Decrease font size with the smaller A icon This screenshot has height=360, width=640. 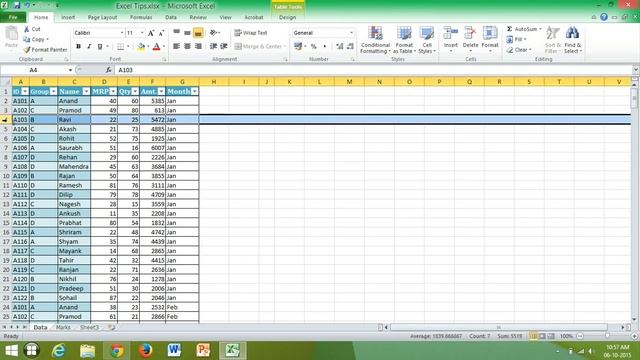click(161, 33)
